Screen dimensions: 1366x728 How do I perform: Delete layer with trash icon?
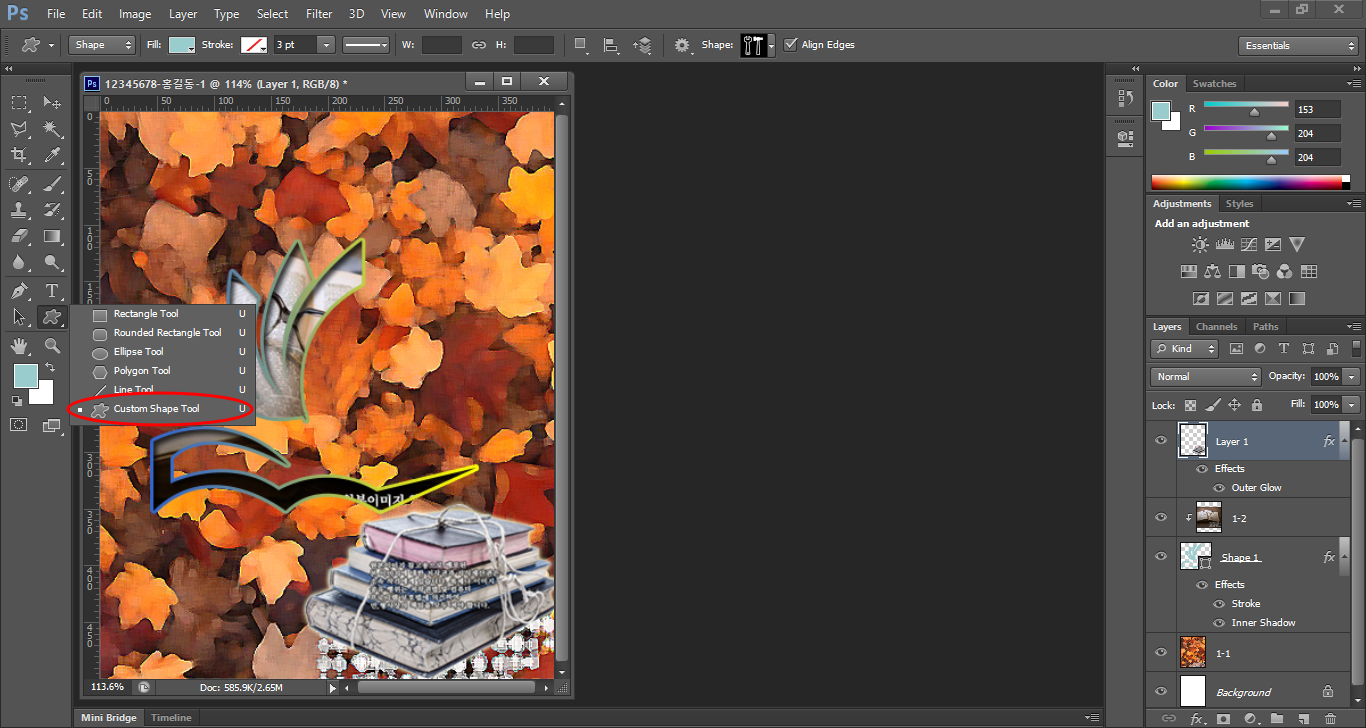1330,718
